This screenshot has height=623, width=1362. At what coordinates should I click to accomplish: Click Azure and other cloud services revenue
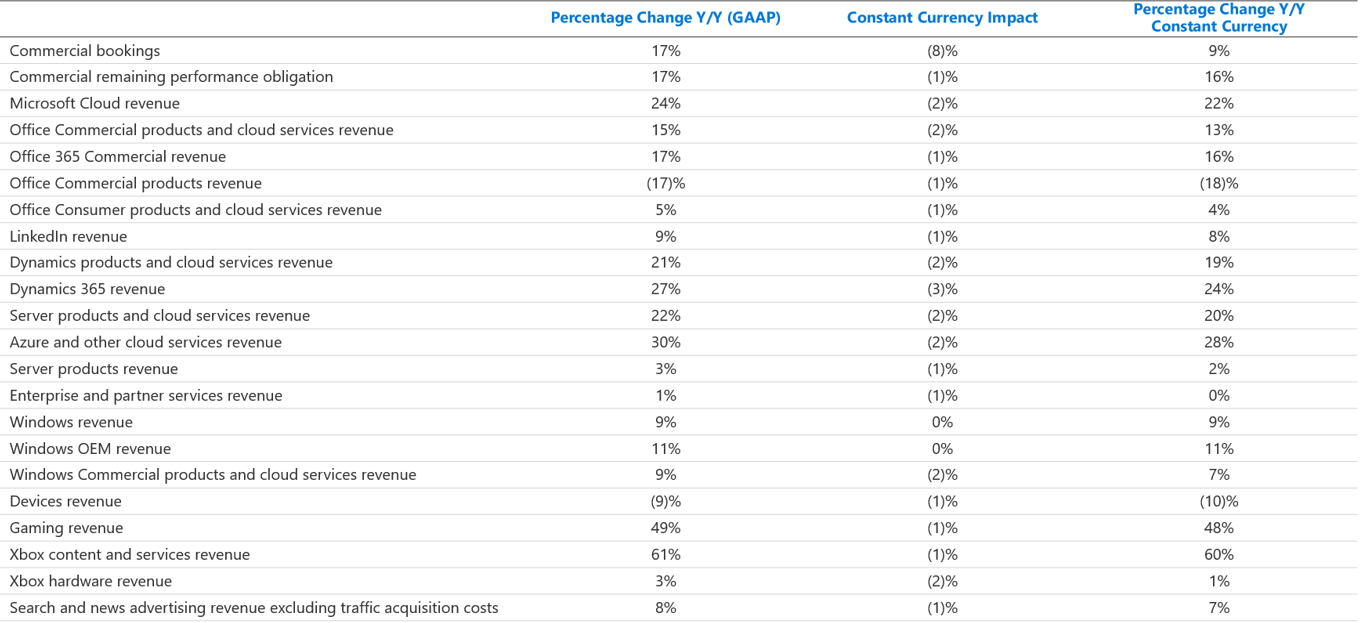click(146, 342)
